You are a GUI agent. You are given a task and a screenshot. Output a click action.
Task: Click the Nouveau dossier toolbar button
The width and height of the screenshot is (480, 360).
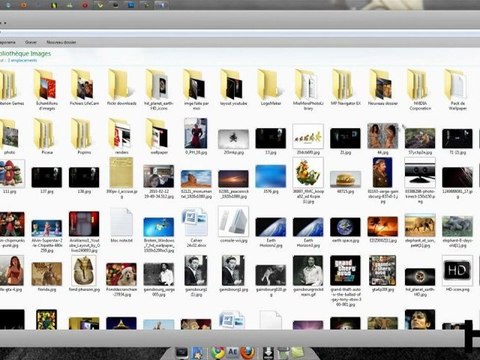[x=61, y=42]
